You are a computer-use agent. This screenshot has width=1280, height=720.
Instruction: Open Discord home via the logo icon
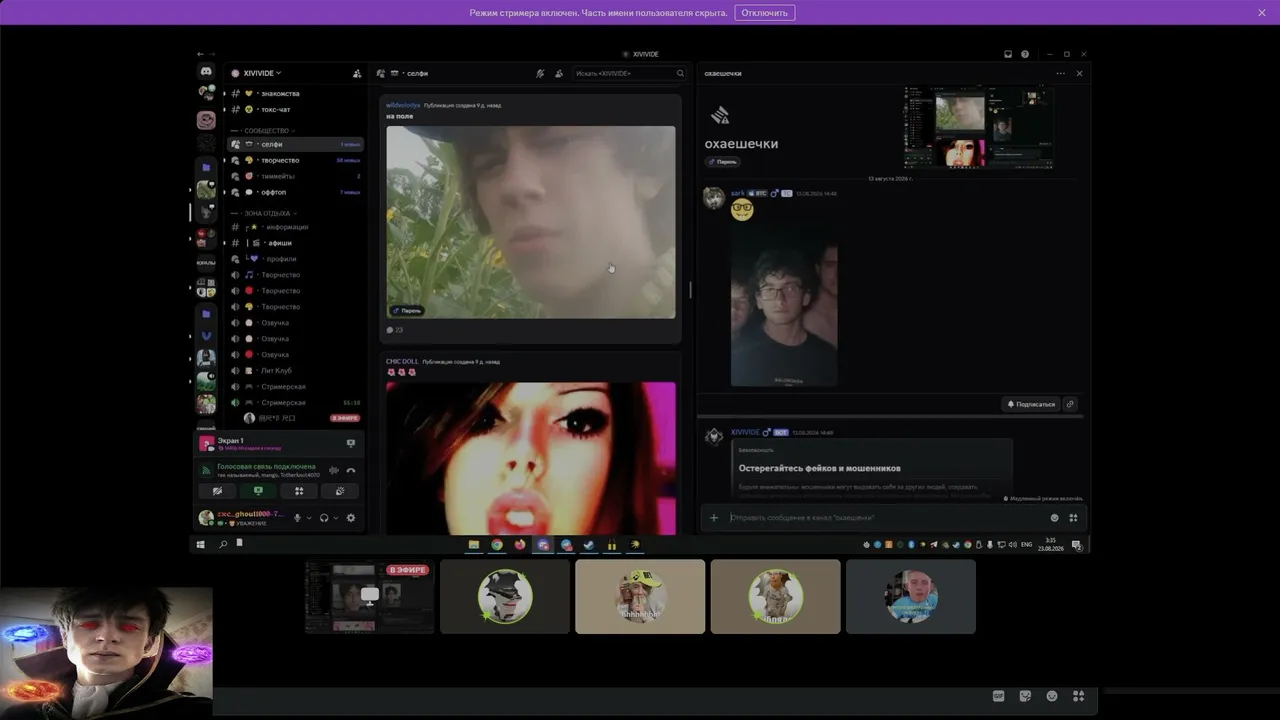click(206, 72)
